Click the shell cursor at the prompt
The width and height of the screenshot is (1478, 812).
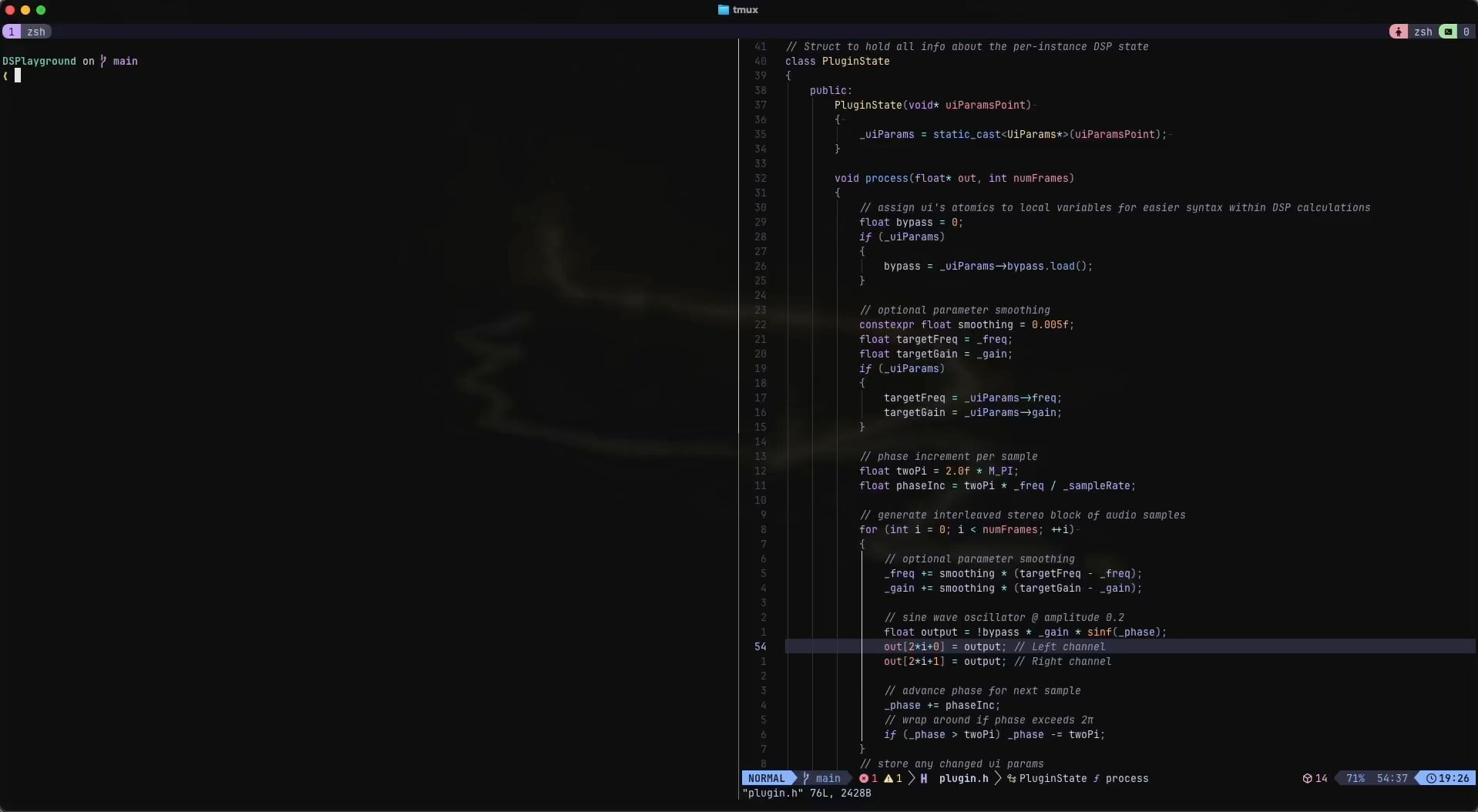point(18,75)
